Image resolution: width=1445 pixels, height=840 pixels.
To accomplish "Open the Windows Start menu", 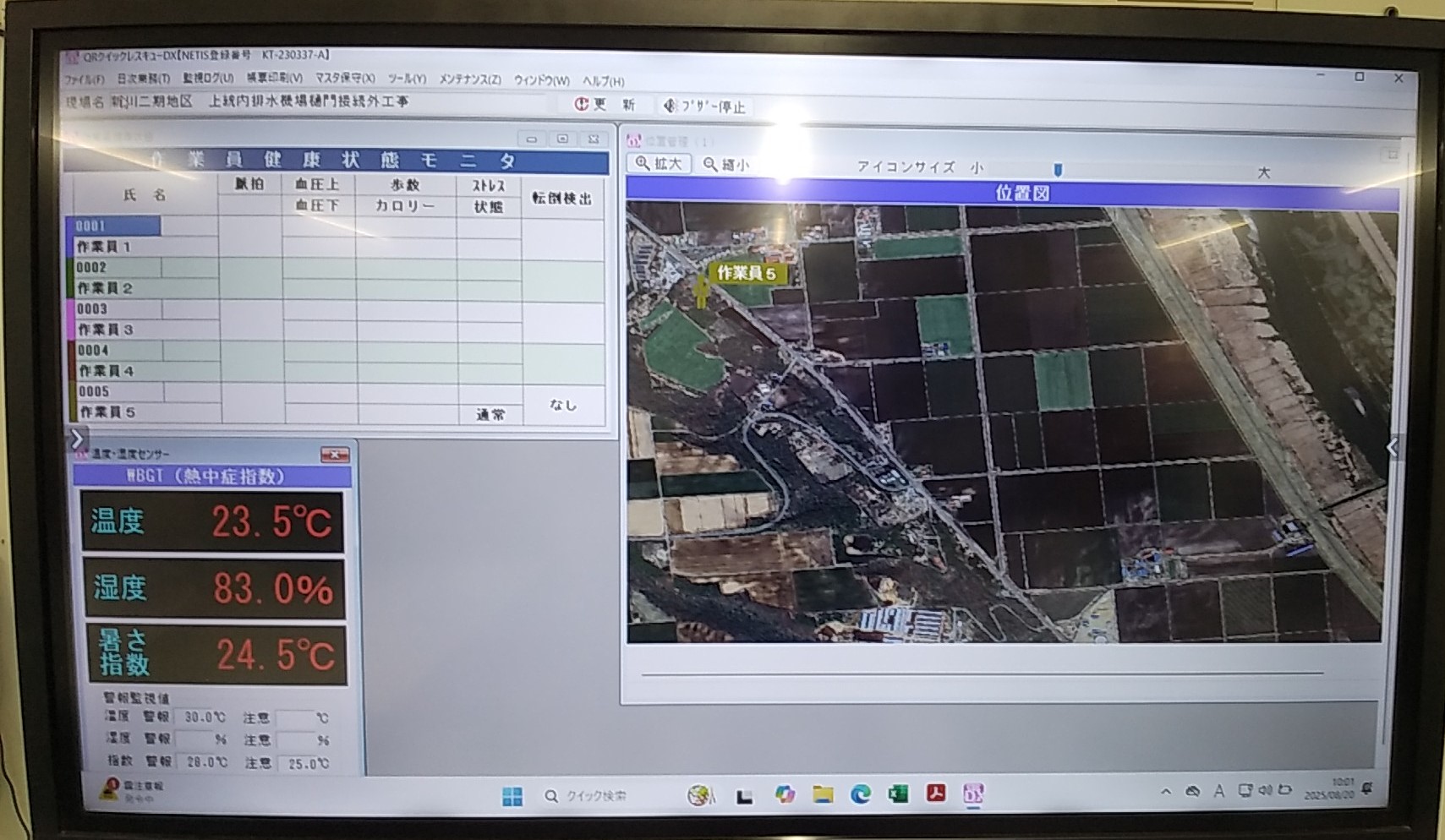I will pyautogui.click(x=512, y=796).
